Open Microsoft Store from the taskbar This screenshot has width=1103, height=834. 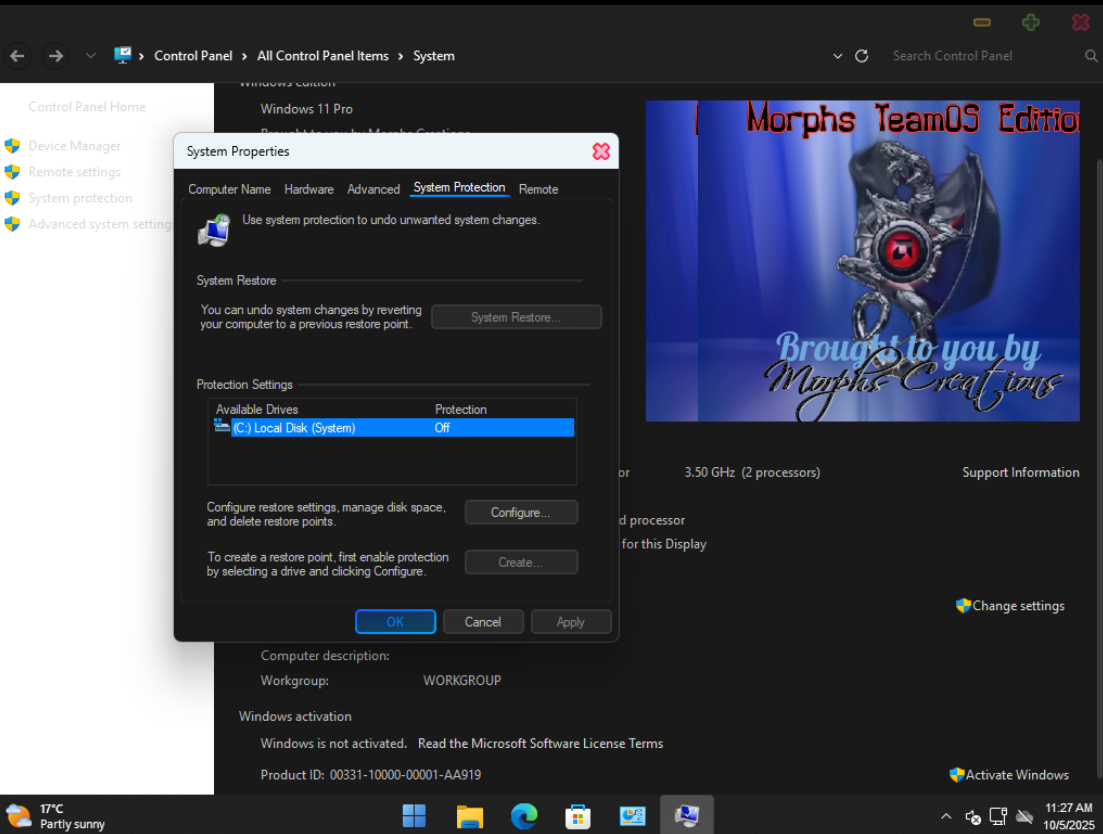pyautogui.click(x=578, y=816)
